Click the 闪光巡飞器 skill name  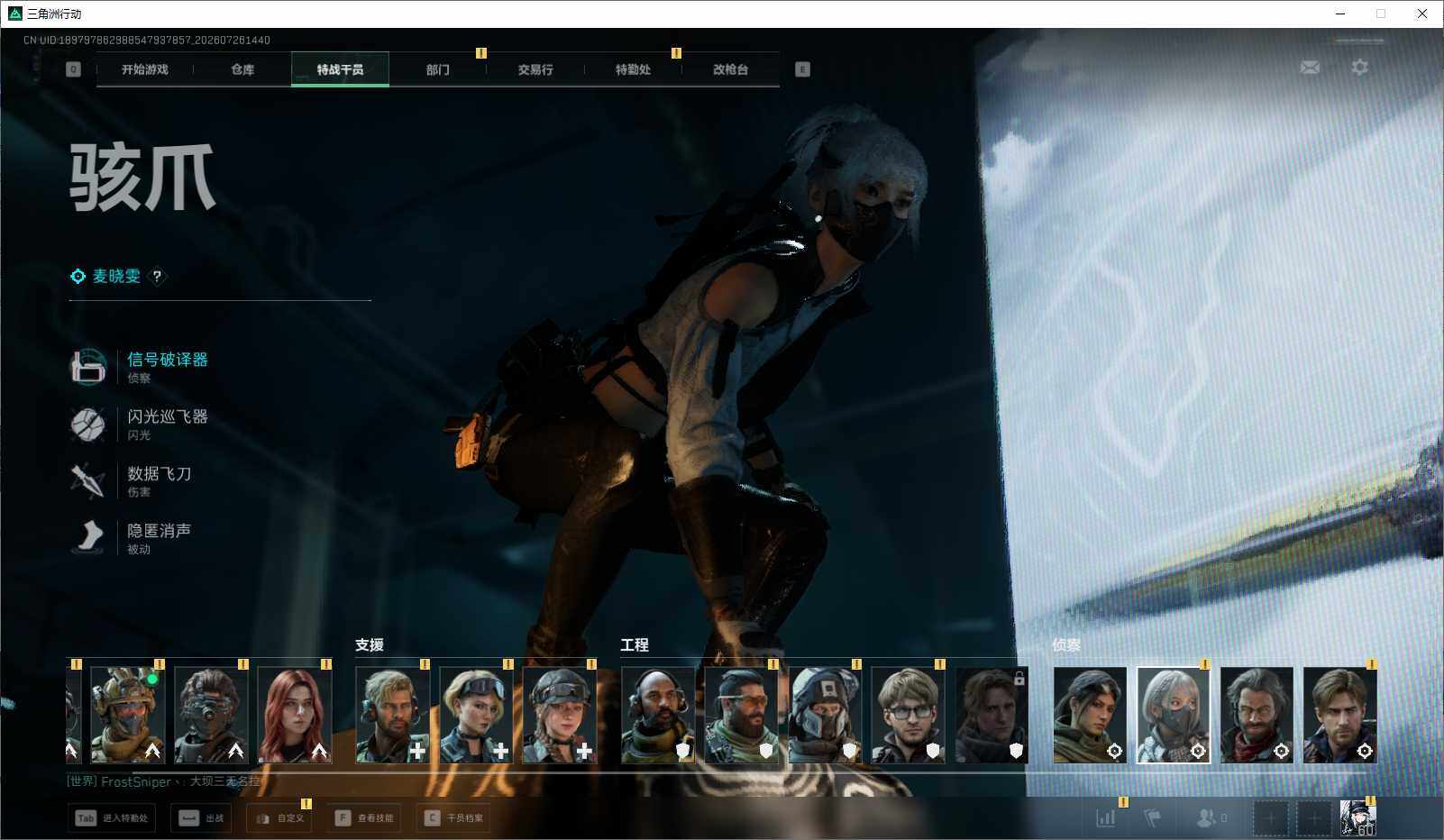168,416
